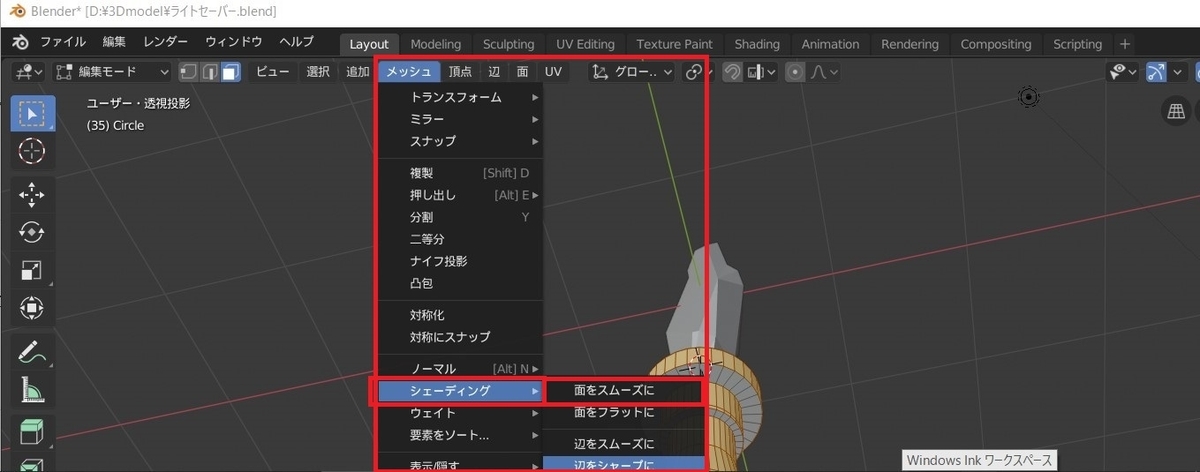Toggle snapping magnet icon
The width and height of the screenshot is (1200, 472).
[x=732, y=72]
